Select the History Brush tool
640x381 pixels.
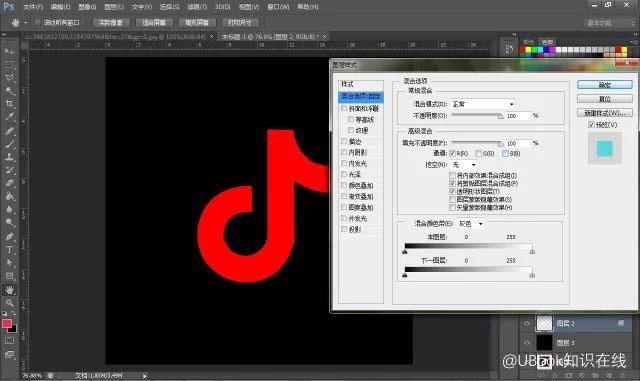(x=9, y=170)
